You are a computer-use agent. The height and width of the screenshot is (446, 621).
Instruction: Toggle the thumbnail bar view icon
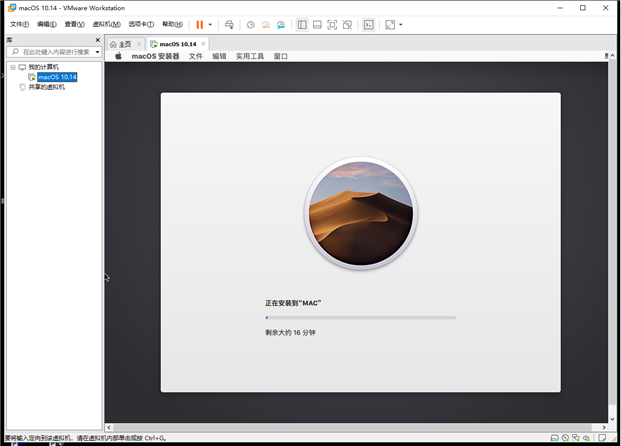317,25
